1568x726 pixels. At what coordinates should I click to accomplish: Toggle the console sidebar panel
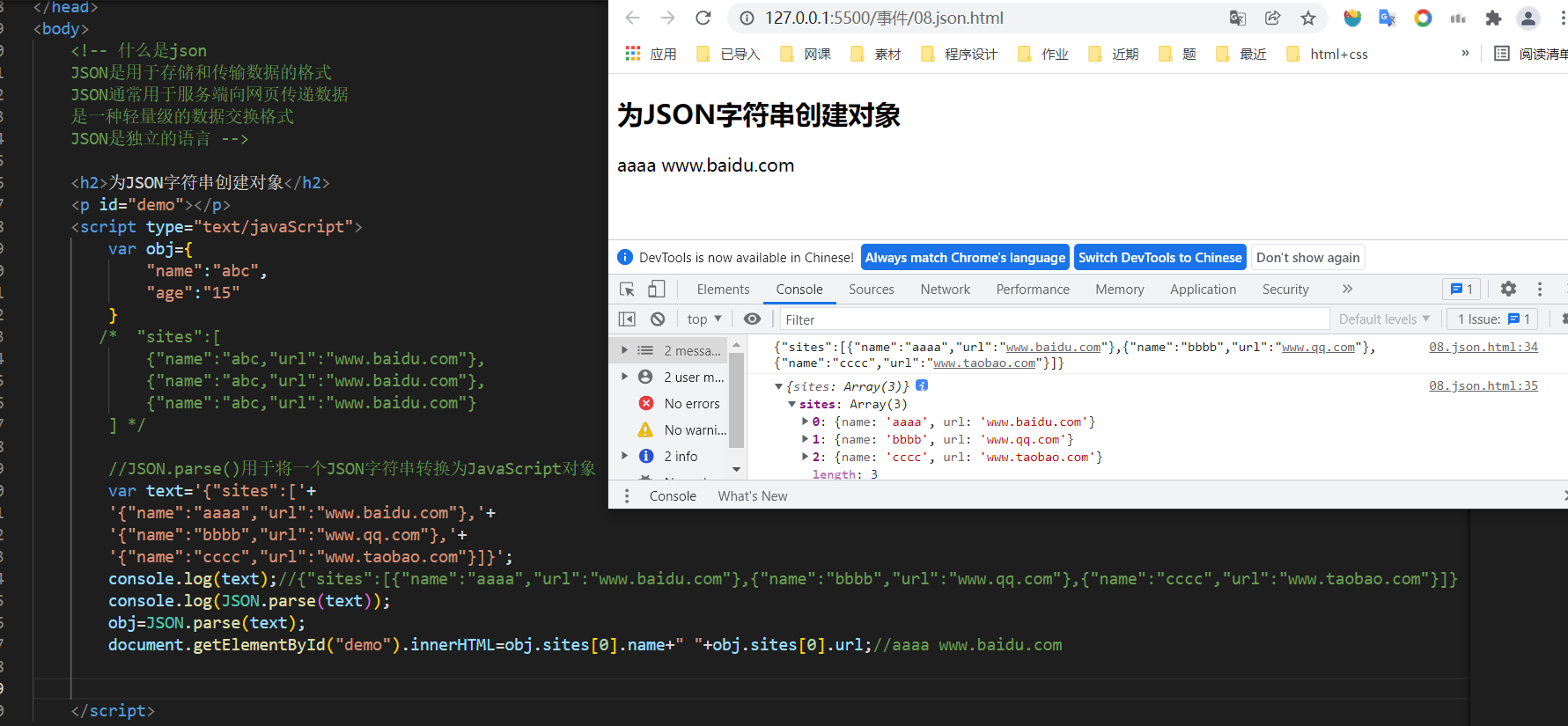(x=627, y=319)
